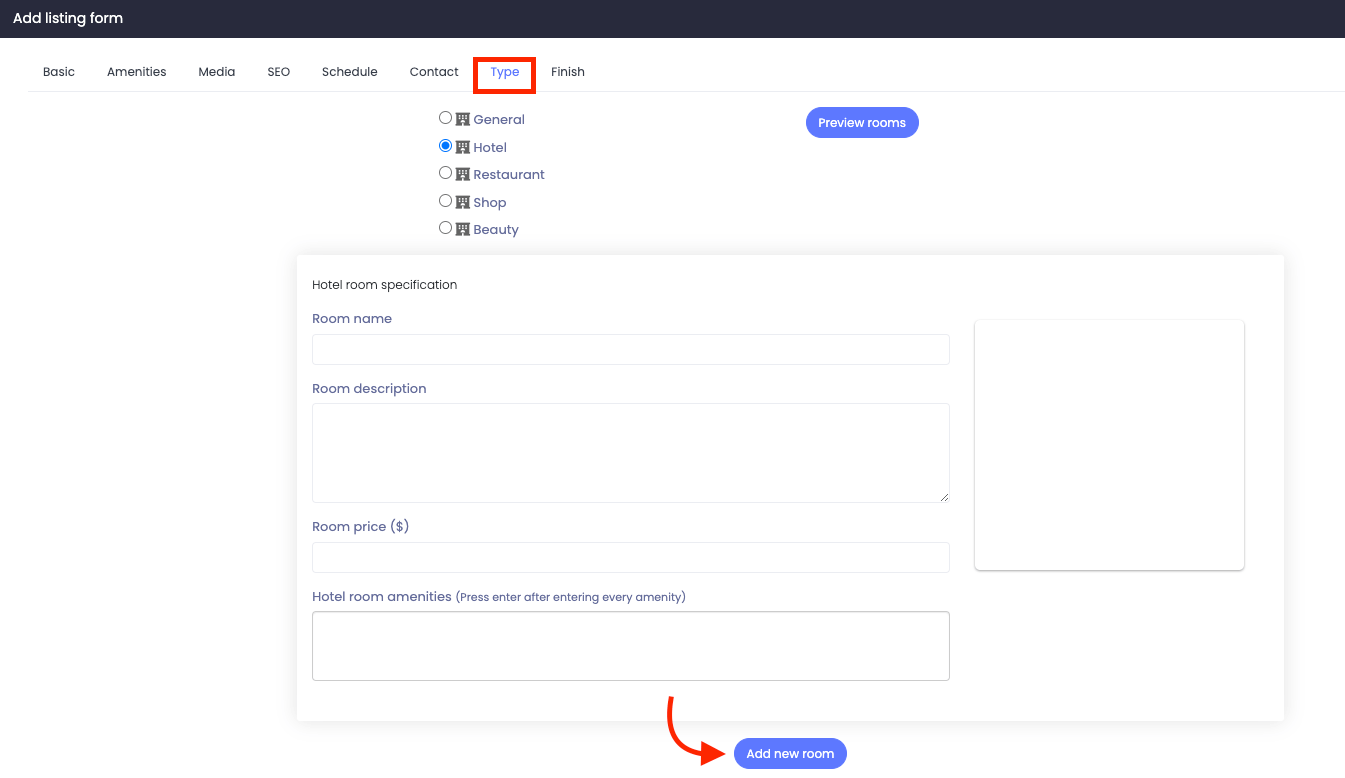Click the building icon beside Restaurant

(463, 174)
